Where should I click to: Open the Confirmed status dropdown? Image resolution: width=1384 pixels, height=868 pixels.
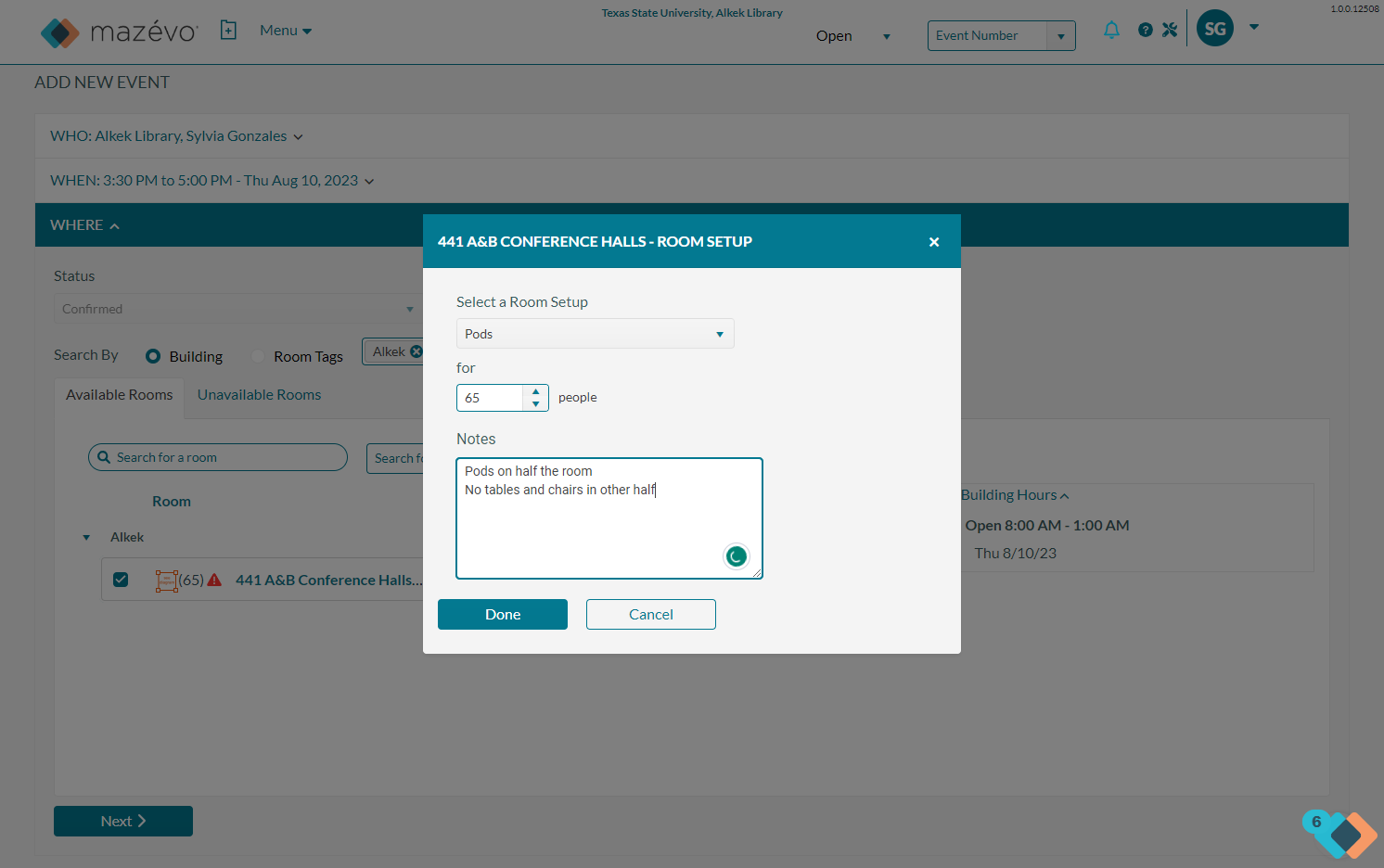coord(237,309)
